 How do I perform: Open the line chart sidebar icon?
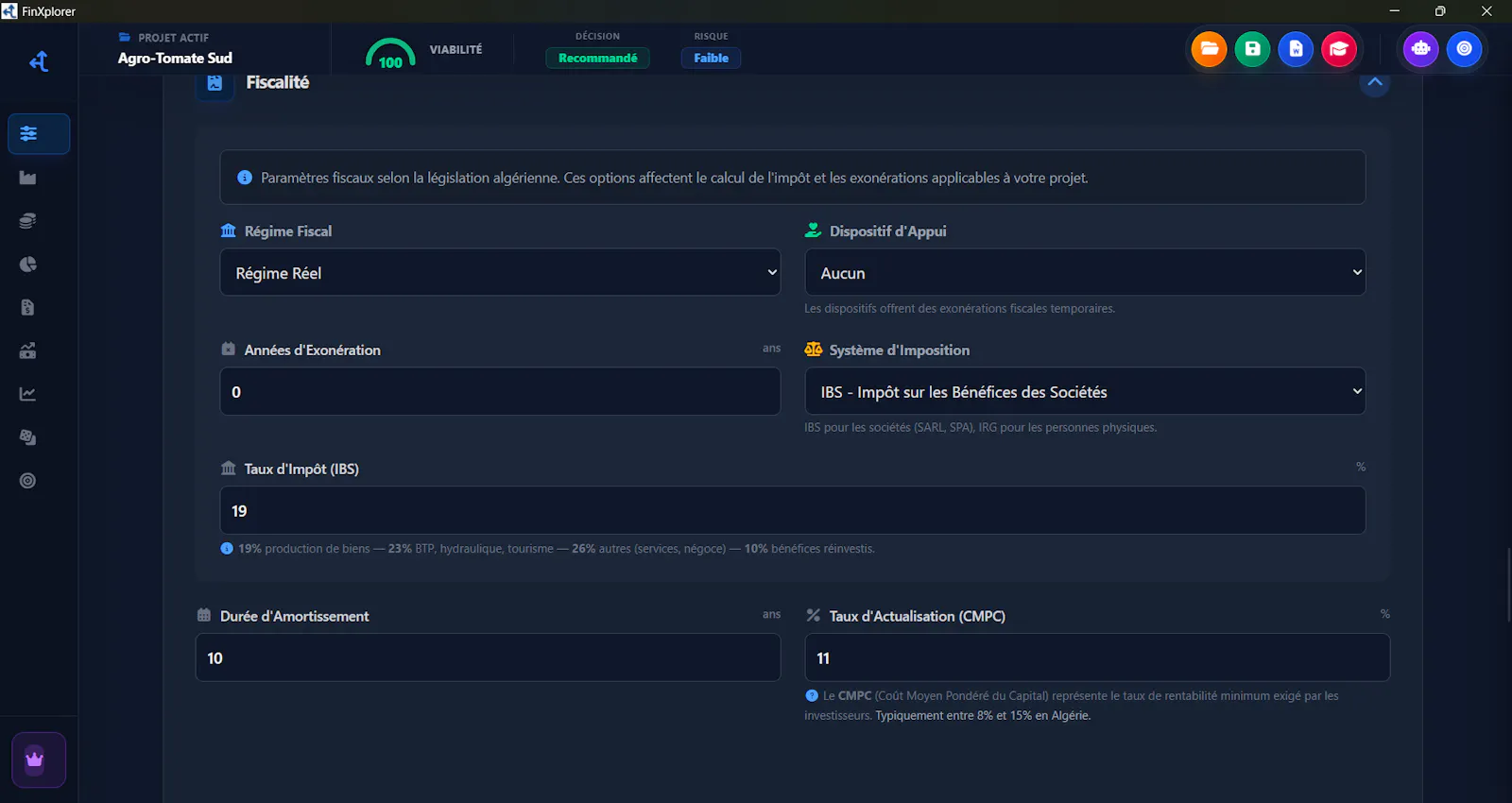pos(28,394)
